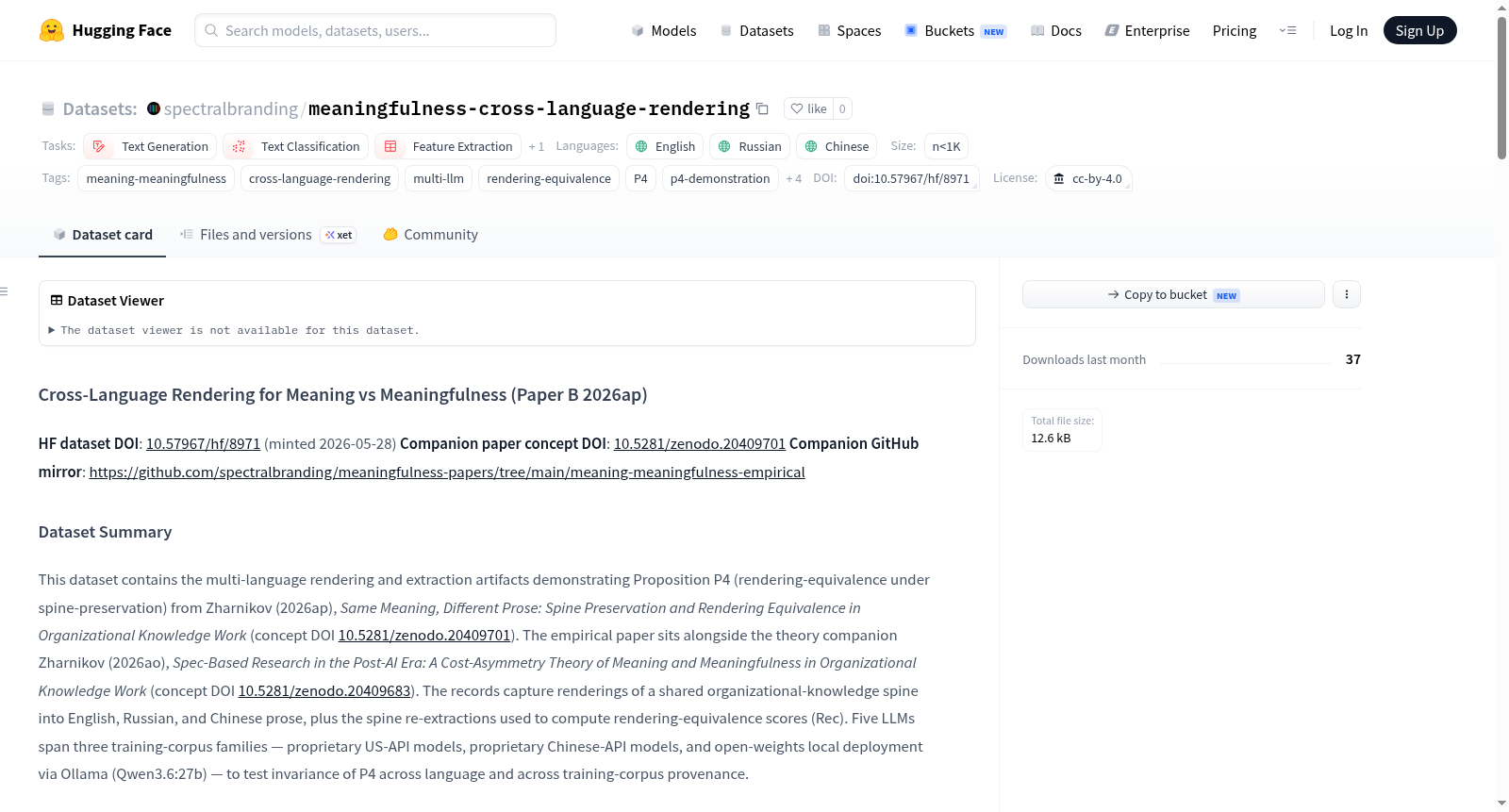1509x812 pixels.
Task: Open Docs in the top navigation
Action: tap(1056, 30)
